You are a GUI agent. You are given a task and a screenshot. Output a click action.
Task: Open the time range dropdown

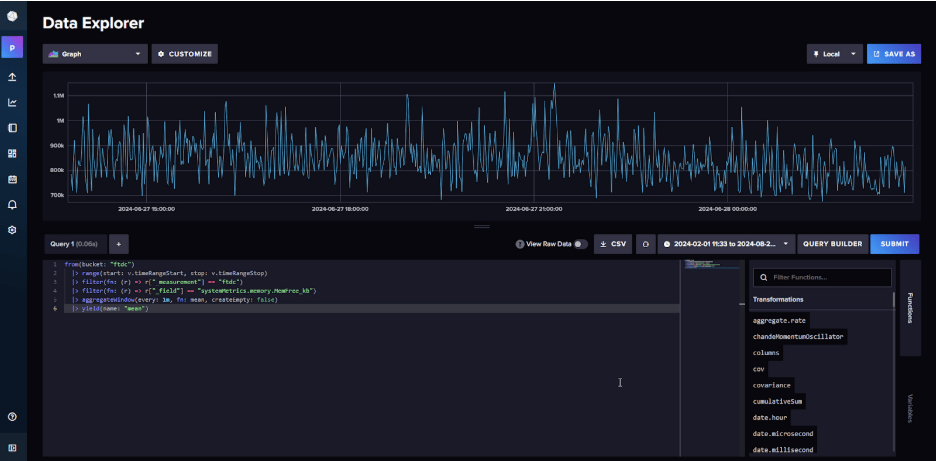pos(726,244)
